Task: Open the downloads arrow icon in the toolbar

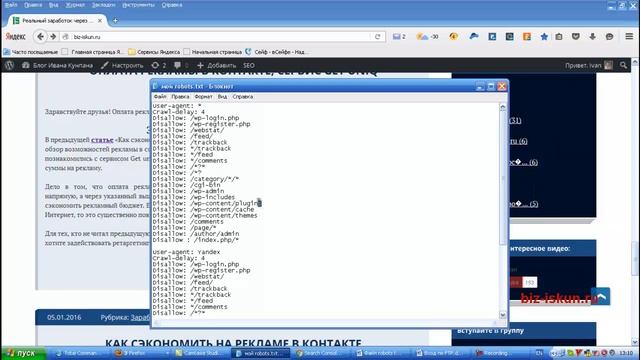Action: point(592,36)
